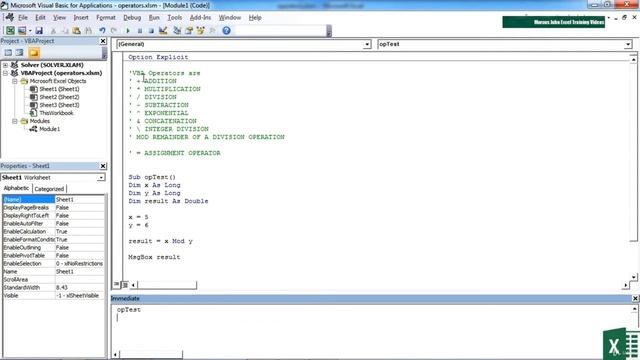Select the EnableSelection property value xlNoRestrictions
Image resolution: width=640 pixels, height=360 pixels.
point(80,264)
